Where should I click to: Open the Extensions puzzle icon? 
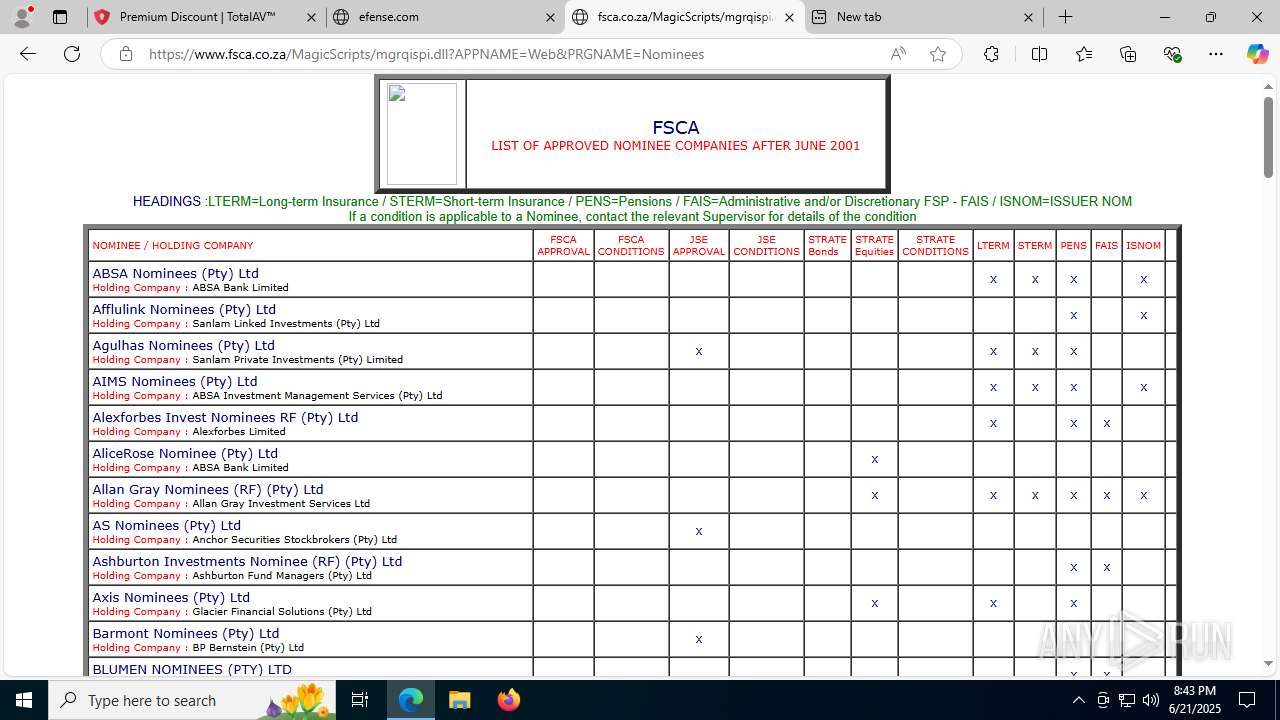pyautogui.click(x=991, y=54)
